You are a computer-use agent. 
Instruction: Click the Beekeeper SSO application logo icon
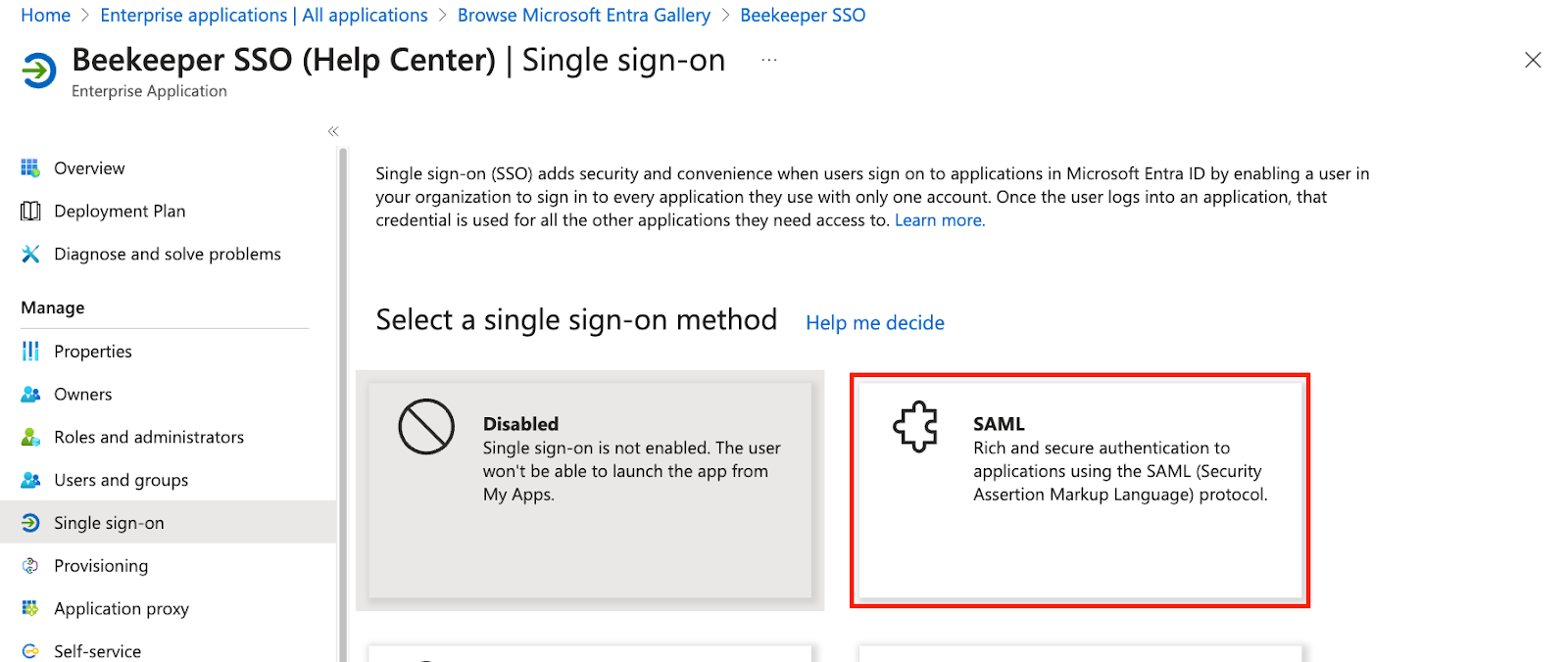[x=39, y=71]
